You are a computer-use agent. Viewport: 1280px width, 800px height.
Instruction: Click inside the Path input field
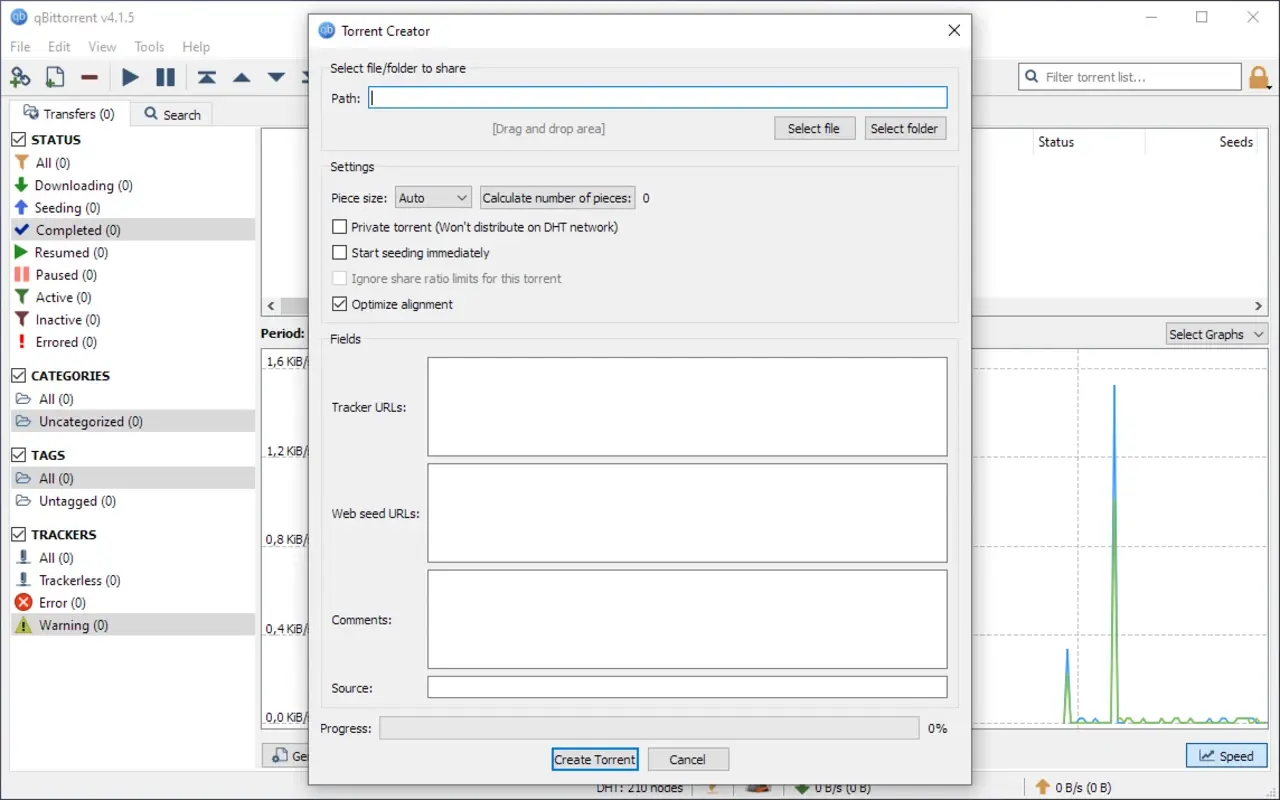[657, 97]
